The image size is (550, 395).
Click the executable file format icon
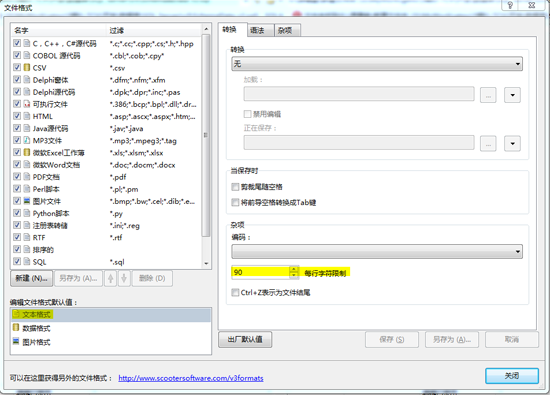click(x=27, y=104)
